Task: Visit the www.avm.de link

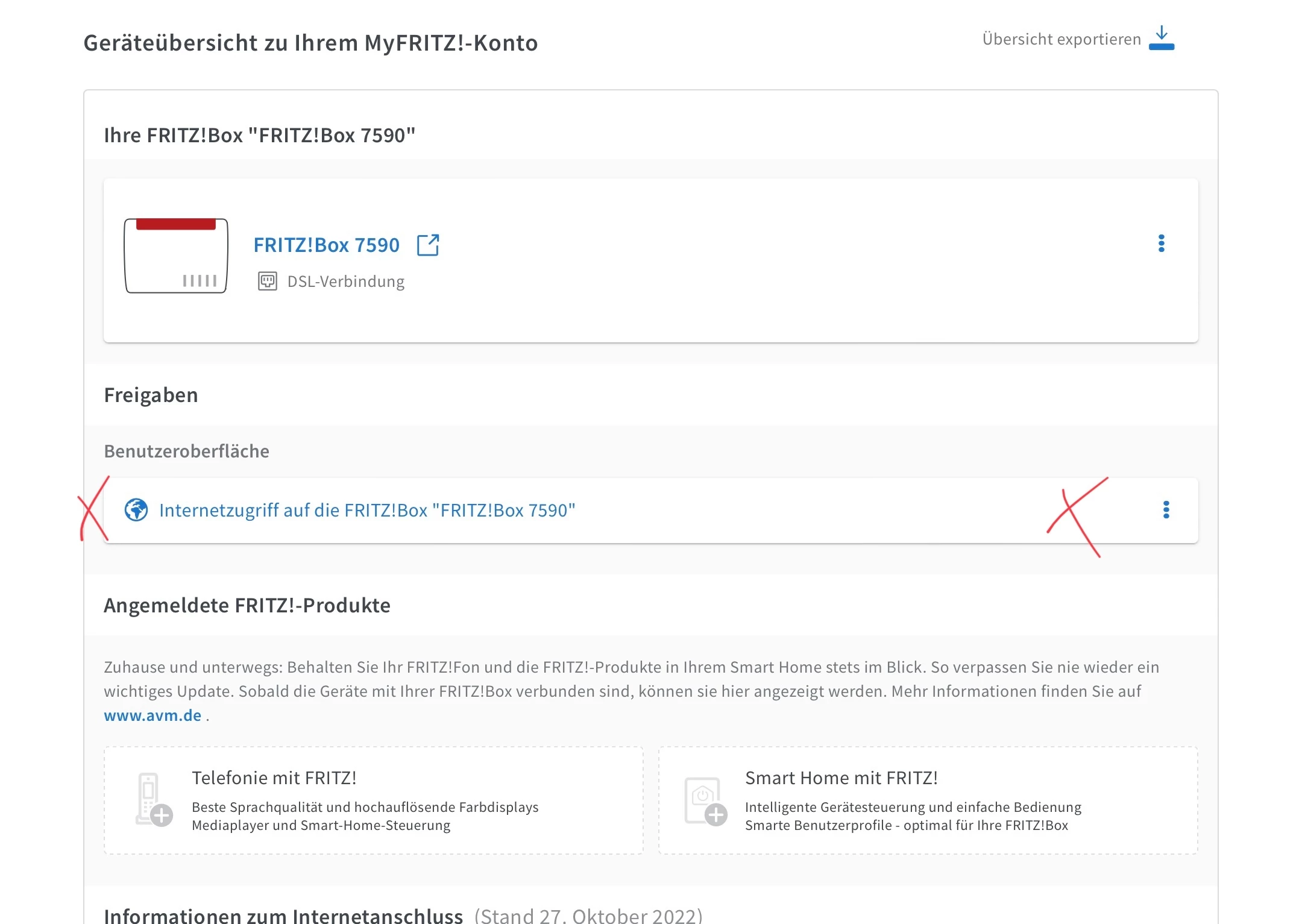Action: pos(153,715)
